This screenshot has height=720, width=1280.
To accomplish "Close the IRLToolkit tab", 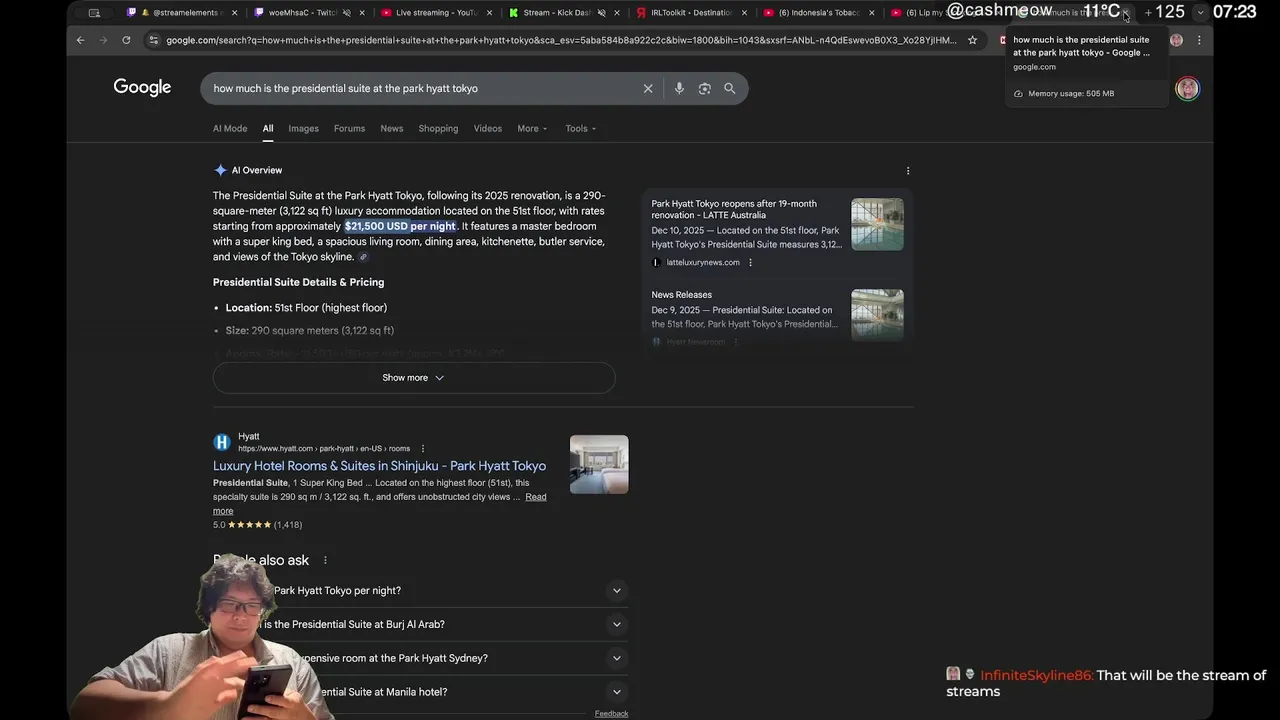I will [x=744, y=13].
